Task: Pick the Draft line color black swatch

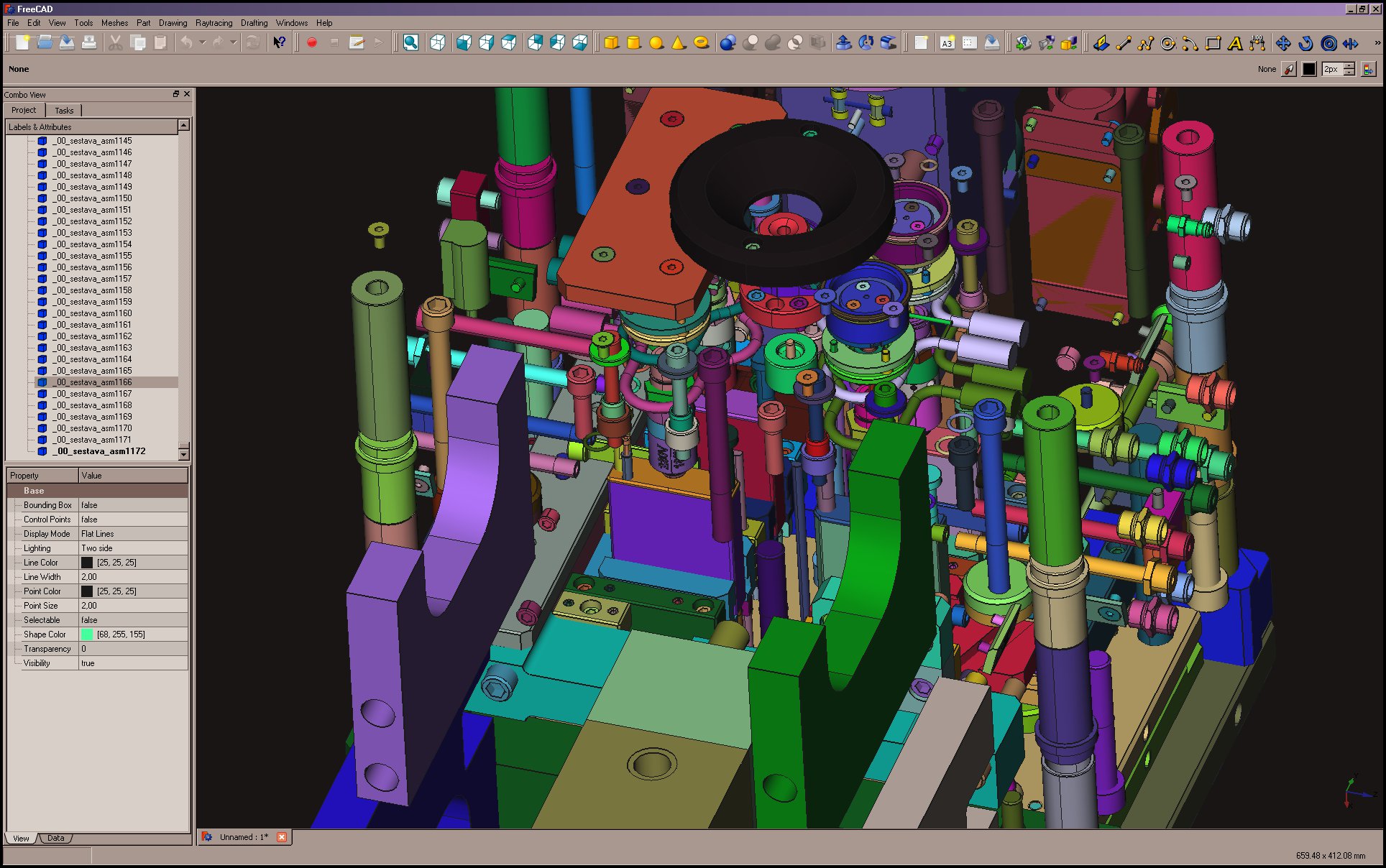Action: [1309, 69]
